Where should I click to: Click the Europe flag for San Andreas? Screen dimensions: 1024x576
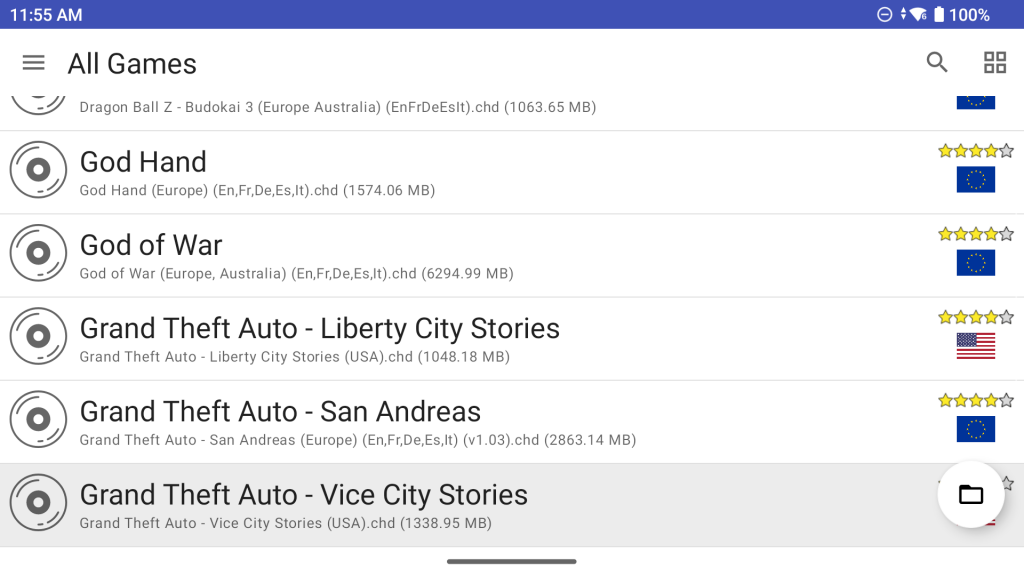click(976, 429)
